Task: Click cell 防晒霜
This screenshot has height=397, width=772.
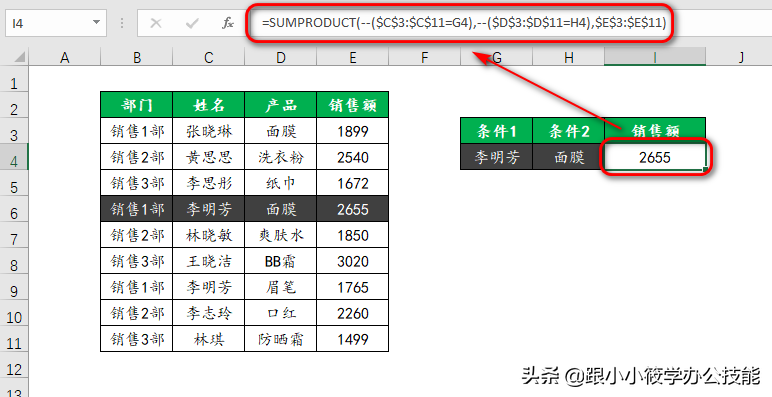Action: (281, 339)
